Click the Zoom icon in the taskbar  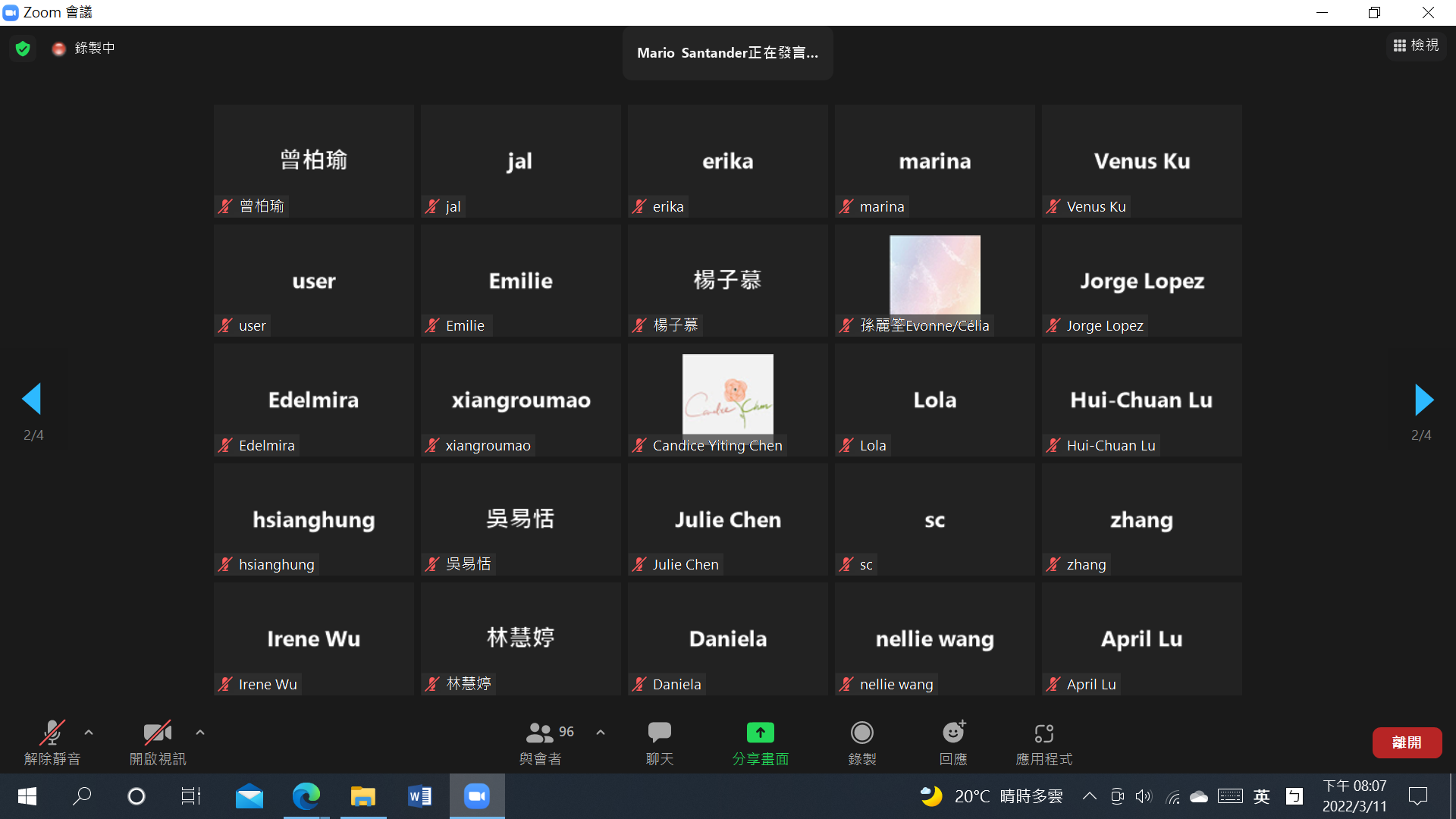[477, 796]
